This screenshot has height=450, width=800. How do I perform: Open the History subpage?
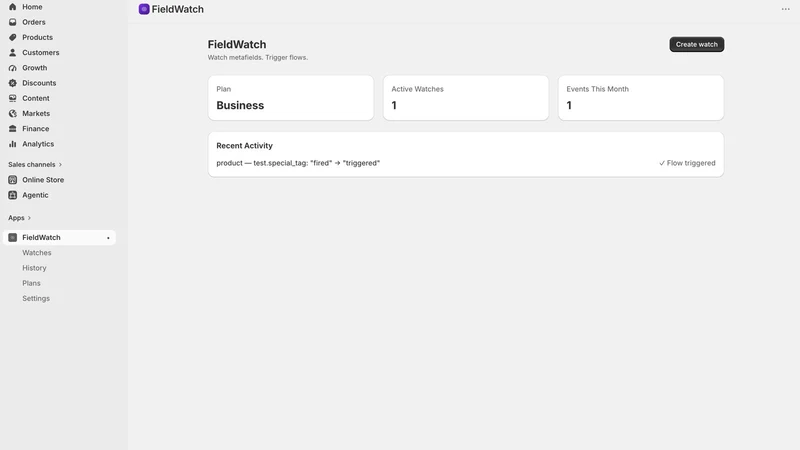(34, 268)
